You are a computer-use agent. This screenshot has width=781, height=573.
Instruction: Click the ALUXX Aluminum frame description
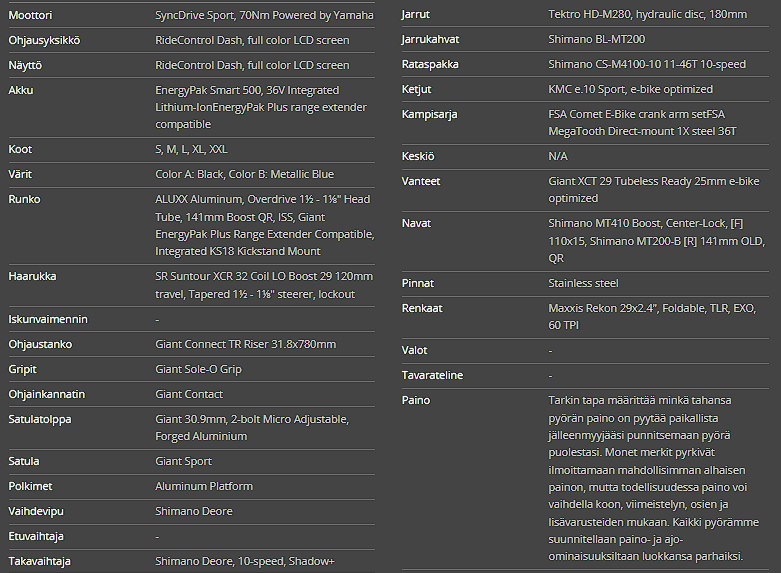click(264, 225)
